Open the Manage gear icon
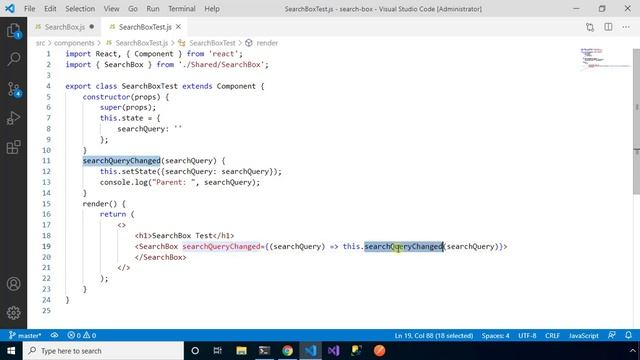The width and height of the screenshot is (640, 360). click(x=13, y=313)
